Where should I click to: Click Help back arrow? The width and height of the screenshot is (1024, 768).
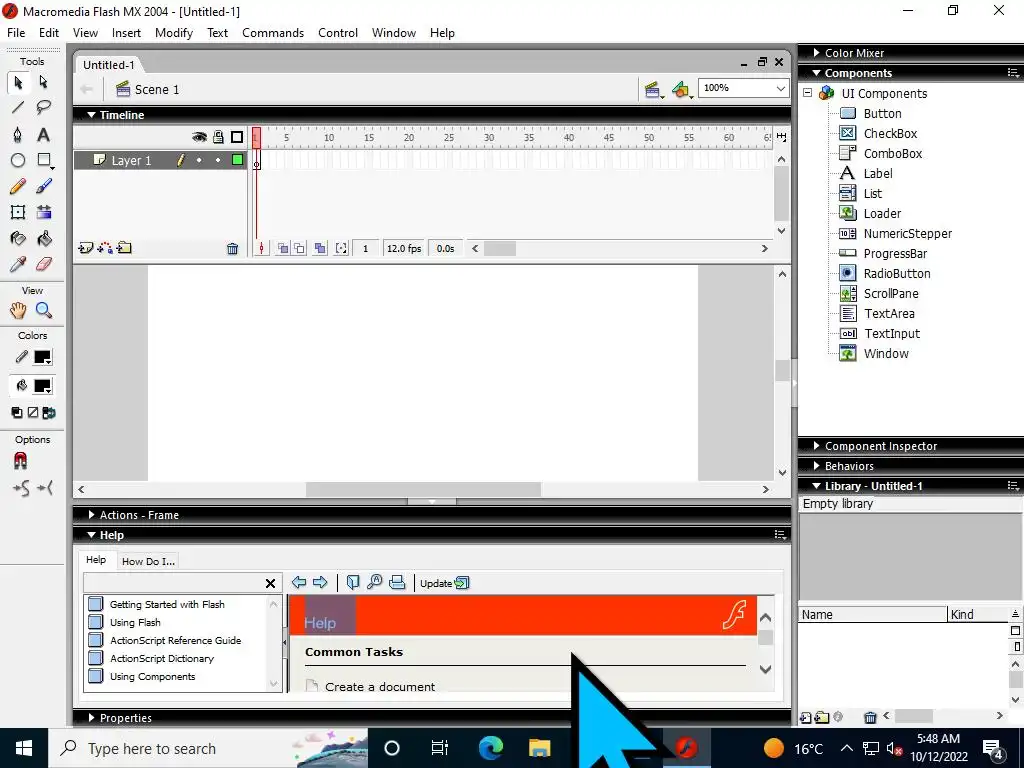point(299,583)
